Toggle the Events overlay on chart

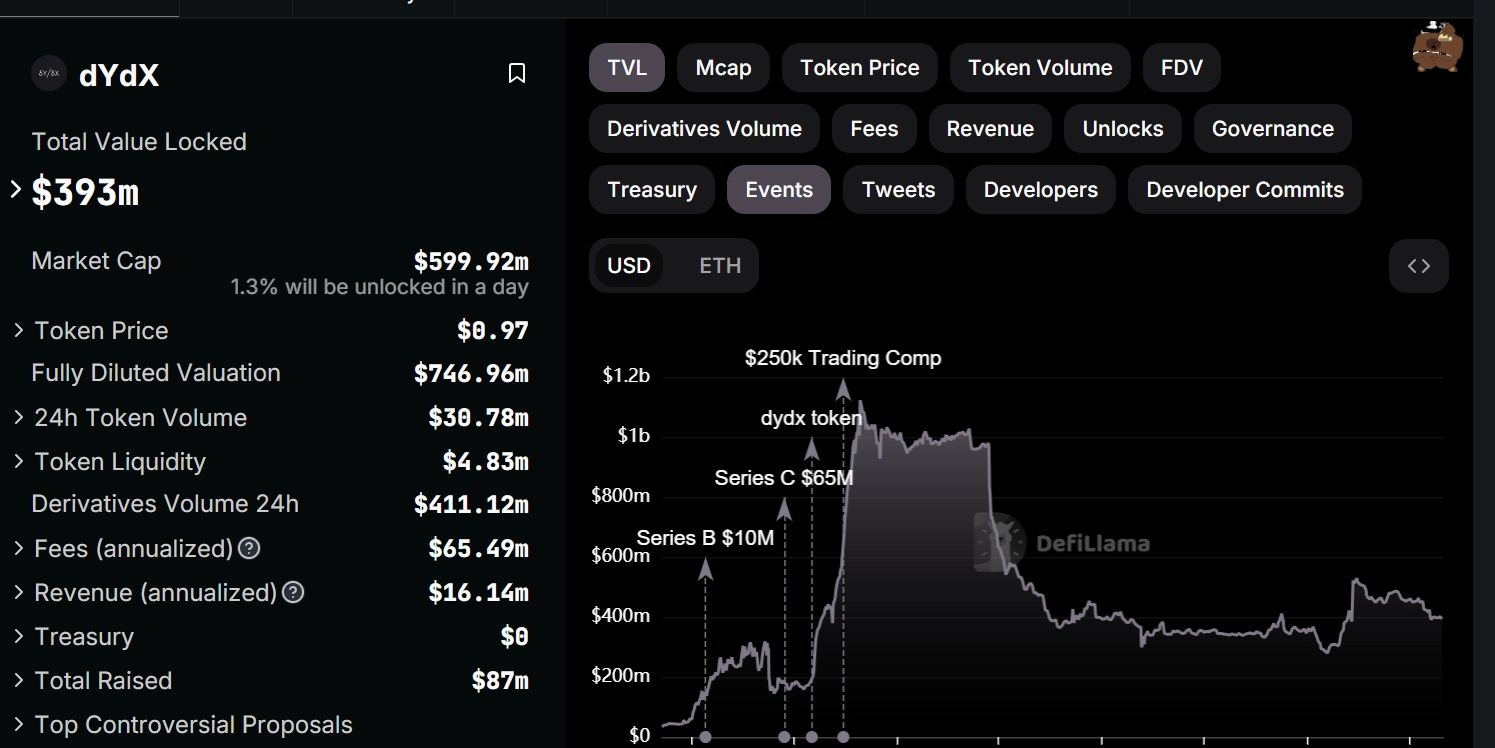click(779, 190)
